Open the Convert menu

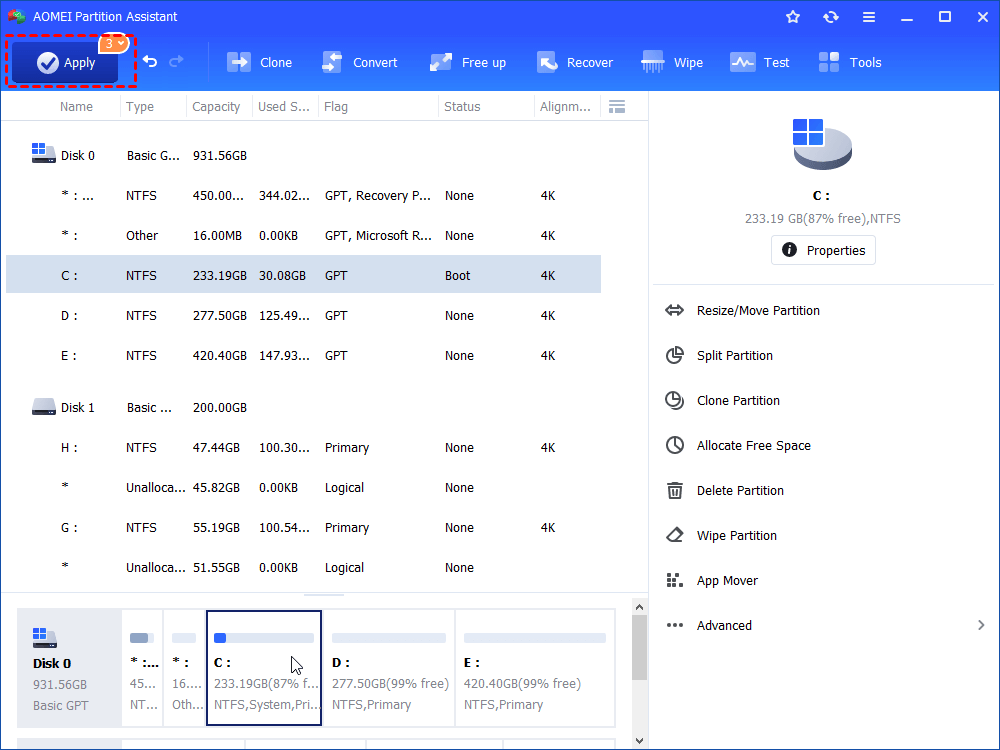[x=360, y=62]
